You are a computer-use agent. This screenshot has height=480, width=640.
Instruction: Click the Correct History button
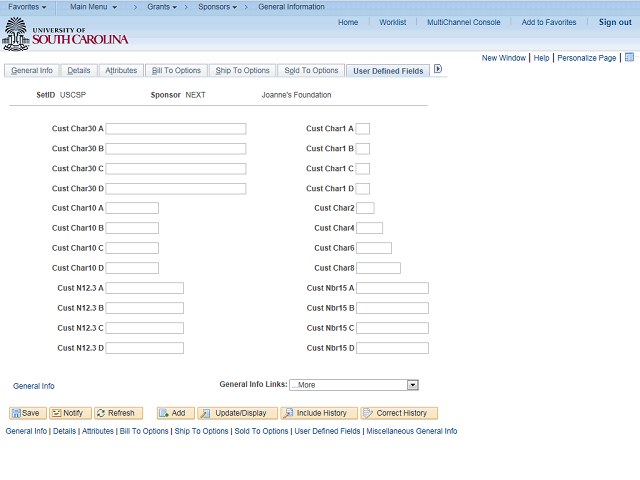click(399, 413)
